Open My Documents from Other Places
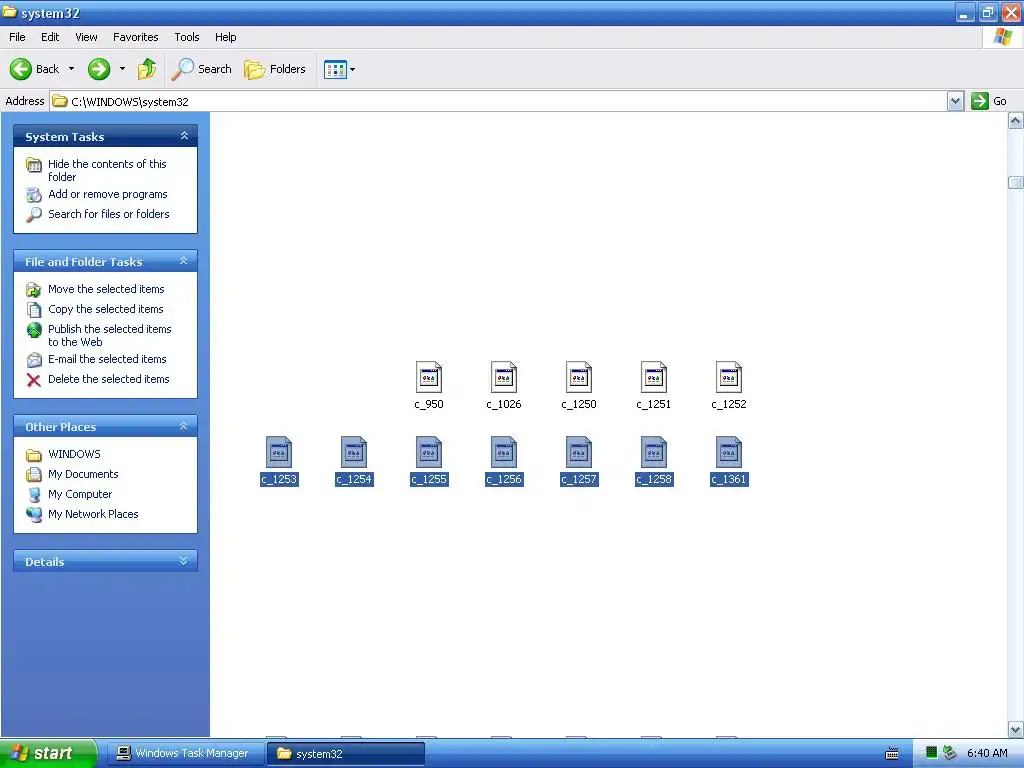Image resolution: width=1024 pixels, height=768 pixels. pyautogui.click(x=83, y=474)
